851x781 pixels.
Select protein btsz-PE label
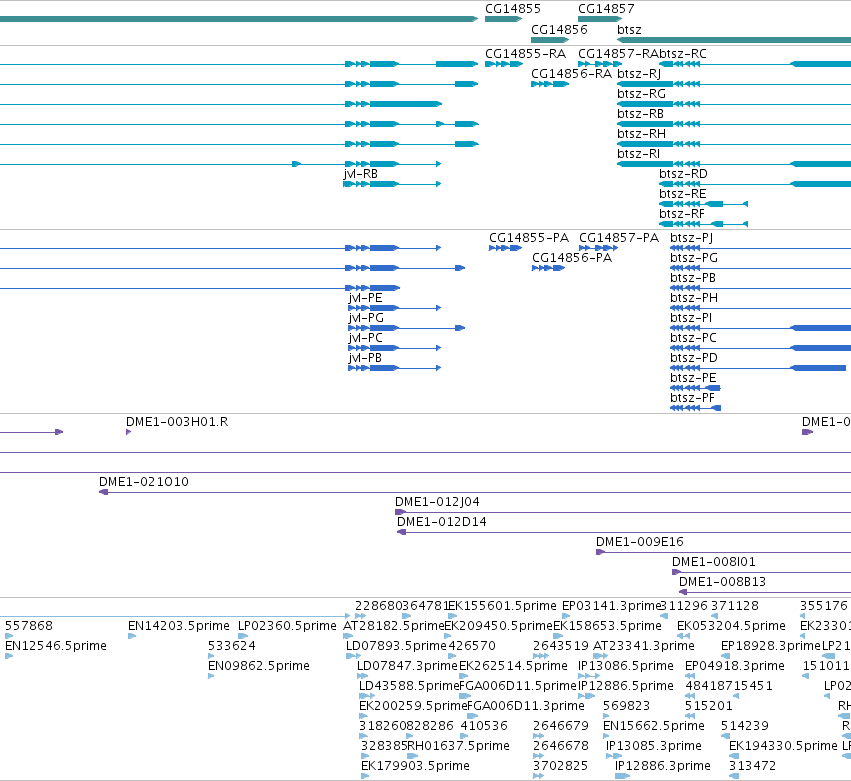click(x=694, y=379)
